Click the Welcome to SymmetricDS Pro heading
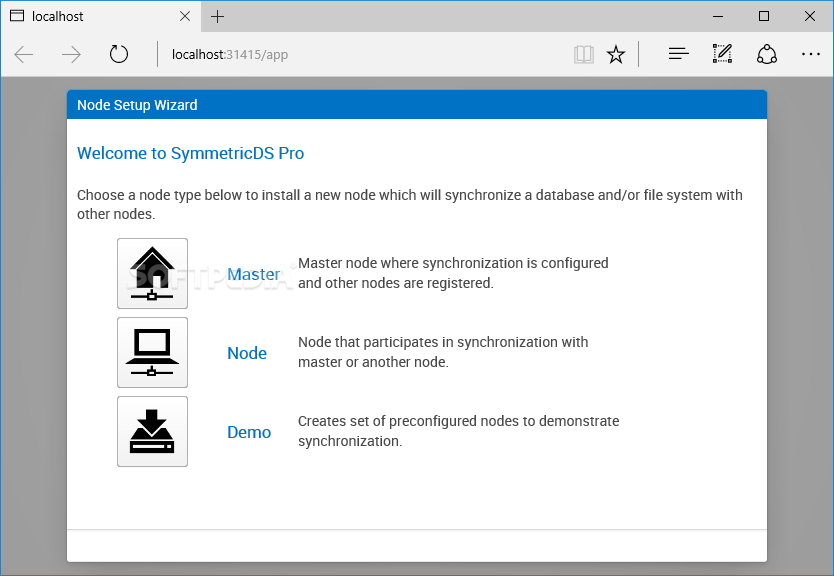 pos(190,153)
